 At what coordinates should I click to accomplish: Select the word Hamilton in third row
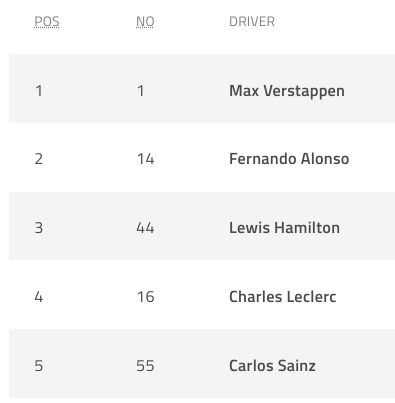[x=308, y=228]
